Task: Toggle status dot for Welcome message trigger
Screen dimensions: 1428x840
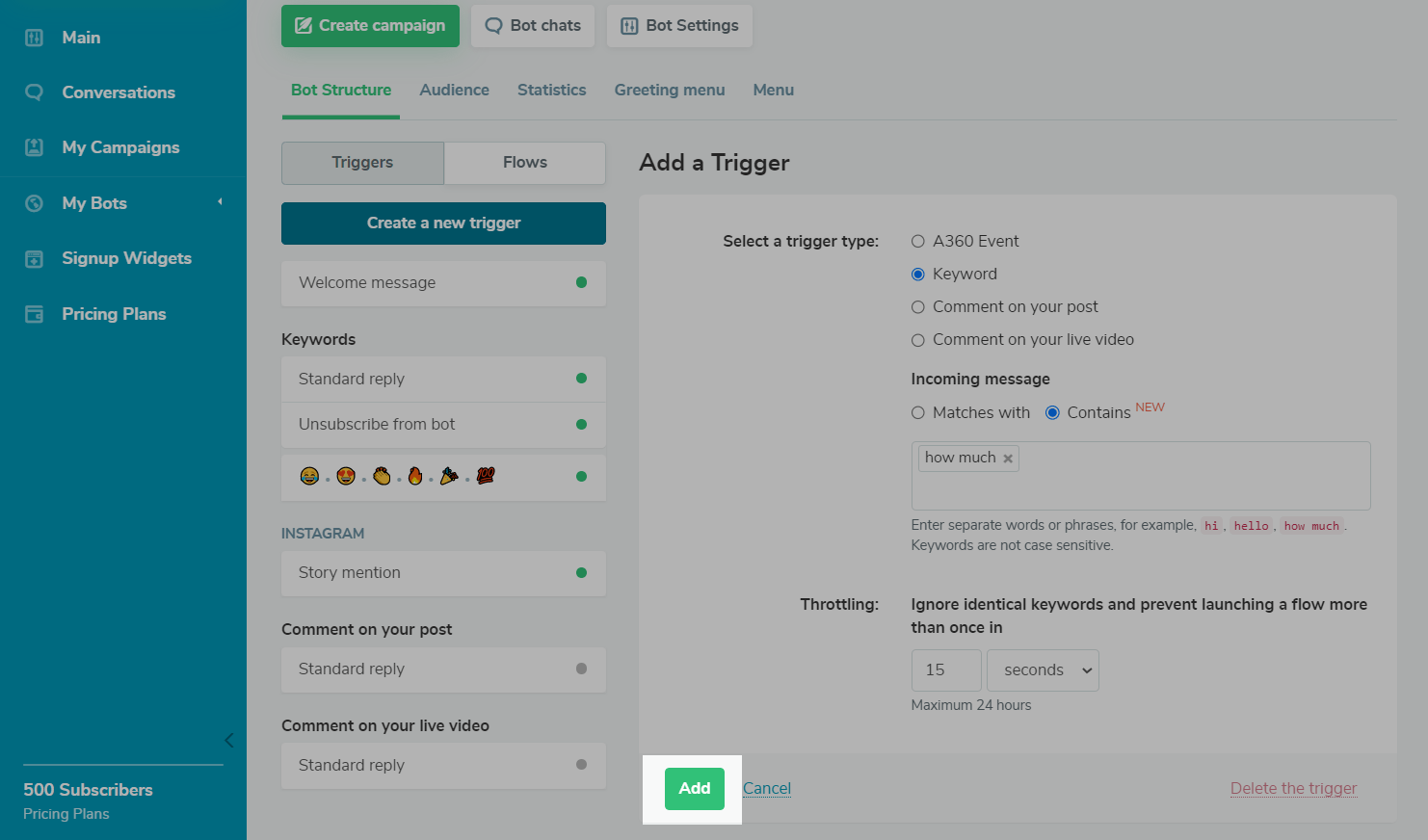Action: coord(581,282)
